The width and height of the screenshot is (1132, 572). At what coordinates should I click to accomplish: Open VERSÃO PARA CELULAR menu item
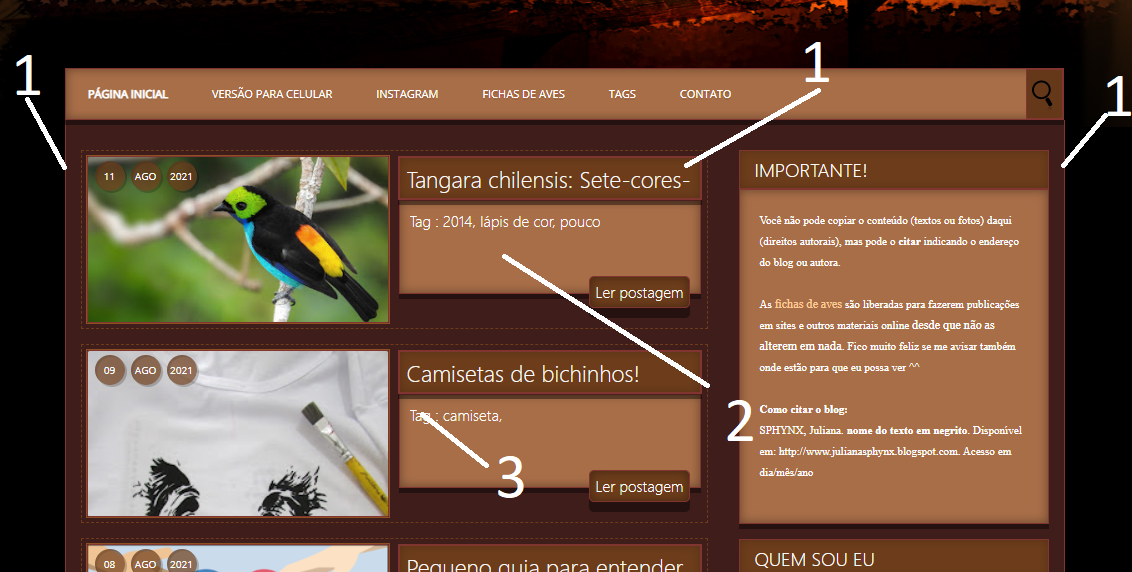[271, 94]
